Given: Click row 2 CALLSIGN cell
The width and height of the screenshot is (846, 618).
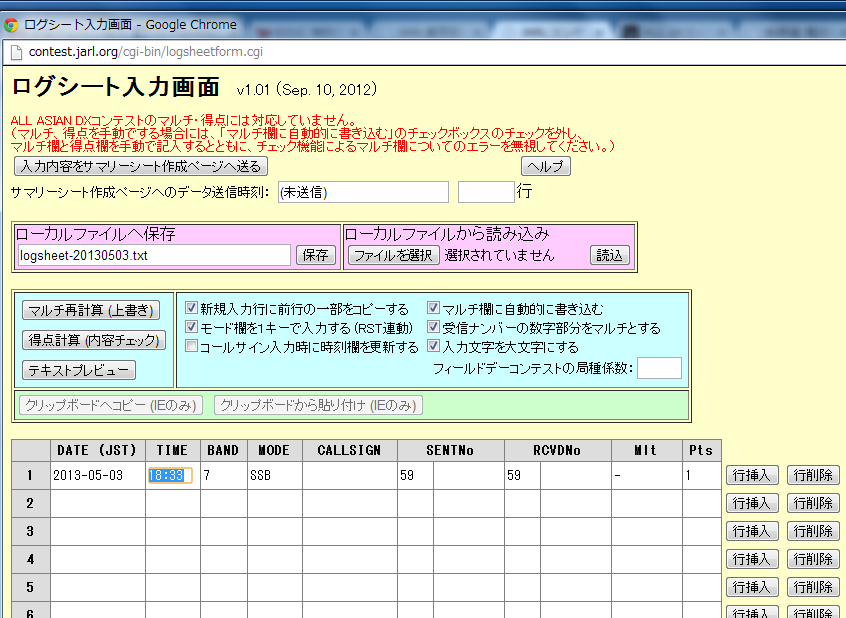Looking at the screenshot, I should tap(350, 504).
